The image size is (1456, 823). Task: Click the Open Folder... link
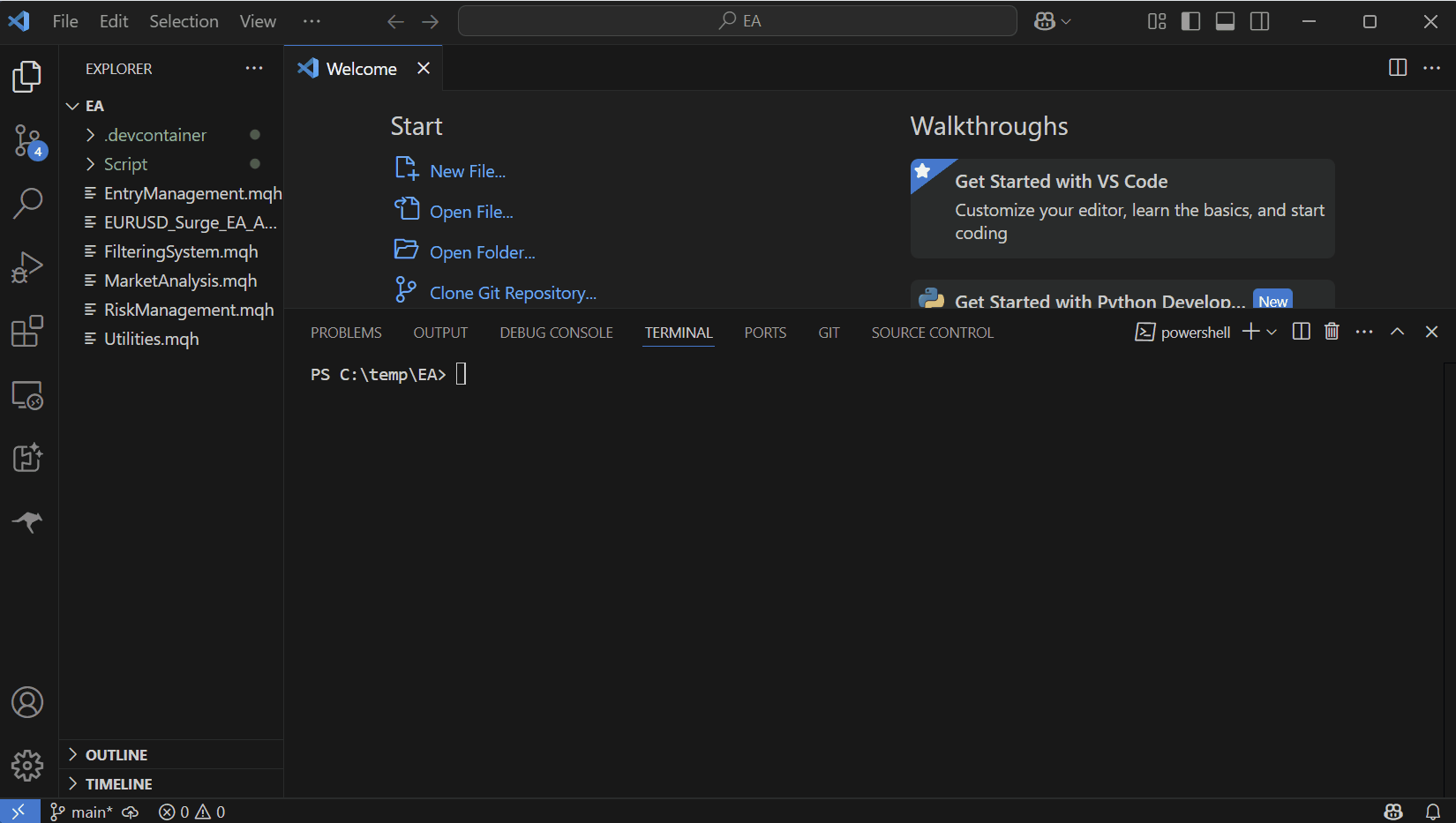(483, 252)
